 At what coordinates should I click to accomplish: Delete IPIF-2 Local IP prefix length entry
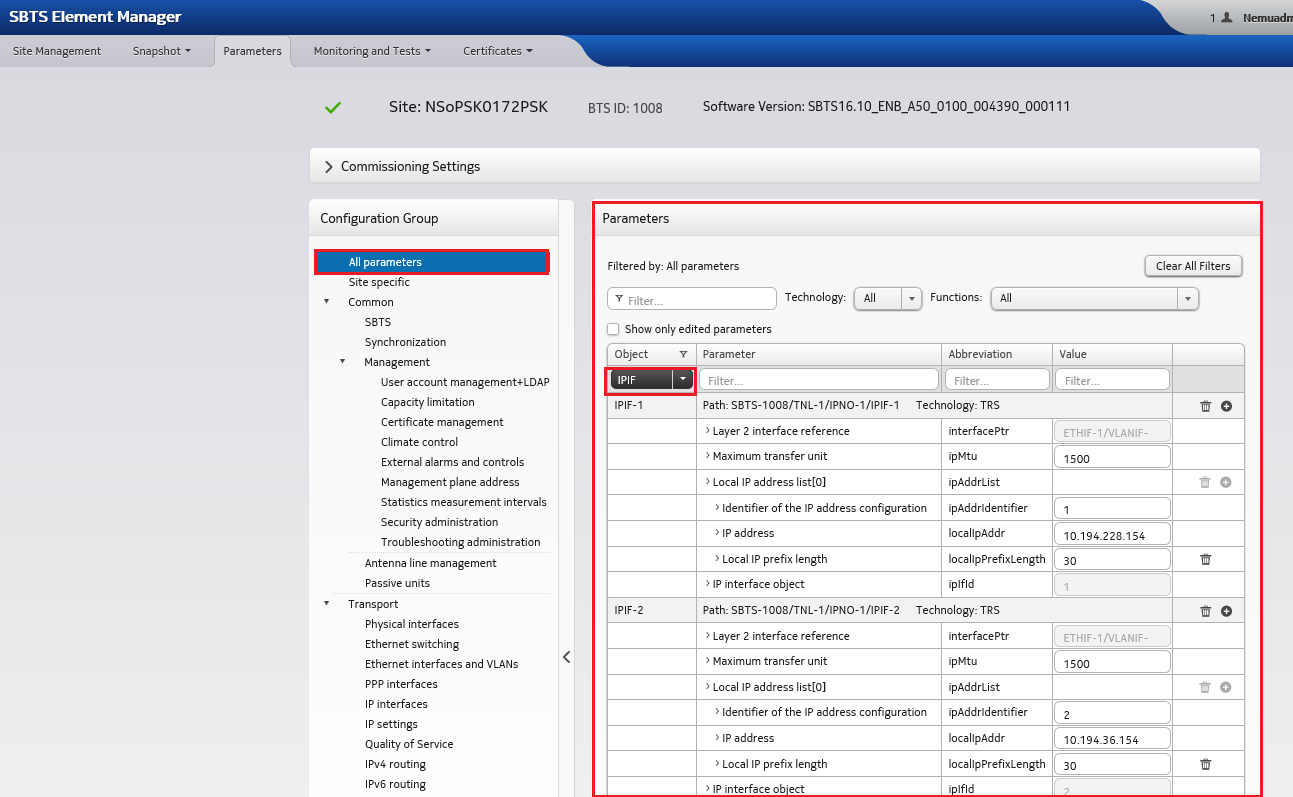(x=1207, y=764)
